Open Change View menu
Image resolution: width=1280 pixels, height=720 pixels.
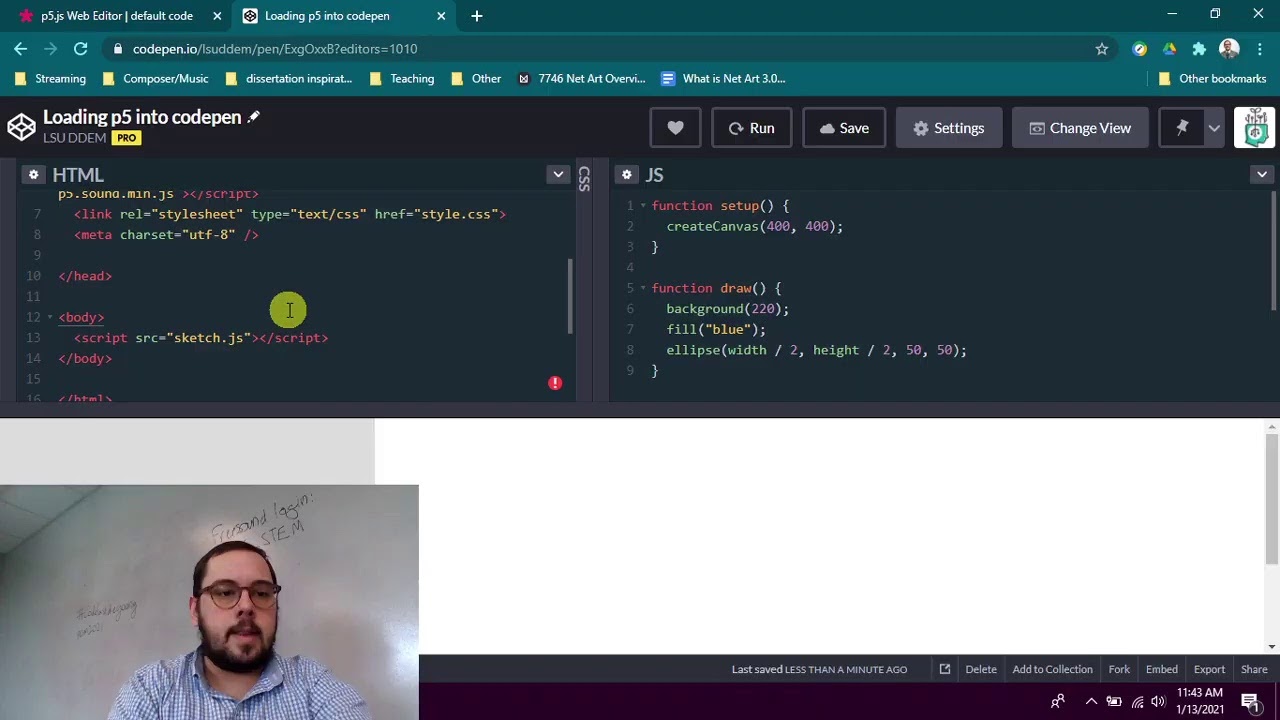[x=1080, y=128]
